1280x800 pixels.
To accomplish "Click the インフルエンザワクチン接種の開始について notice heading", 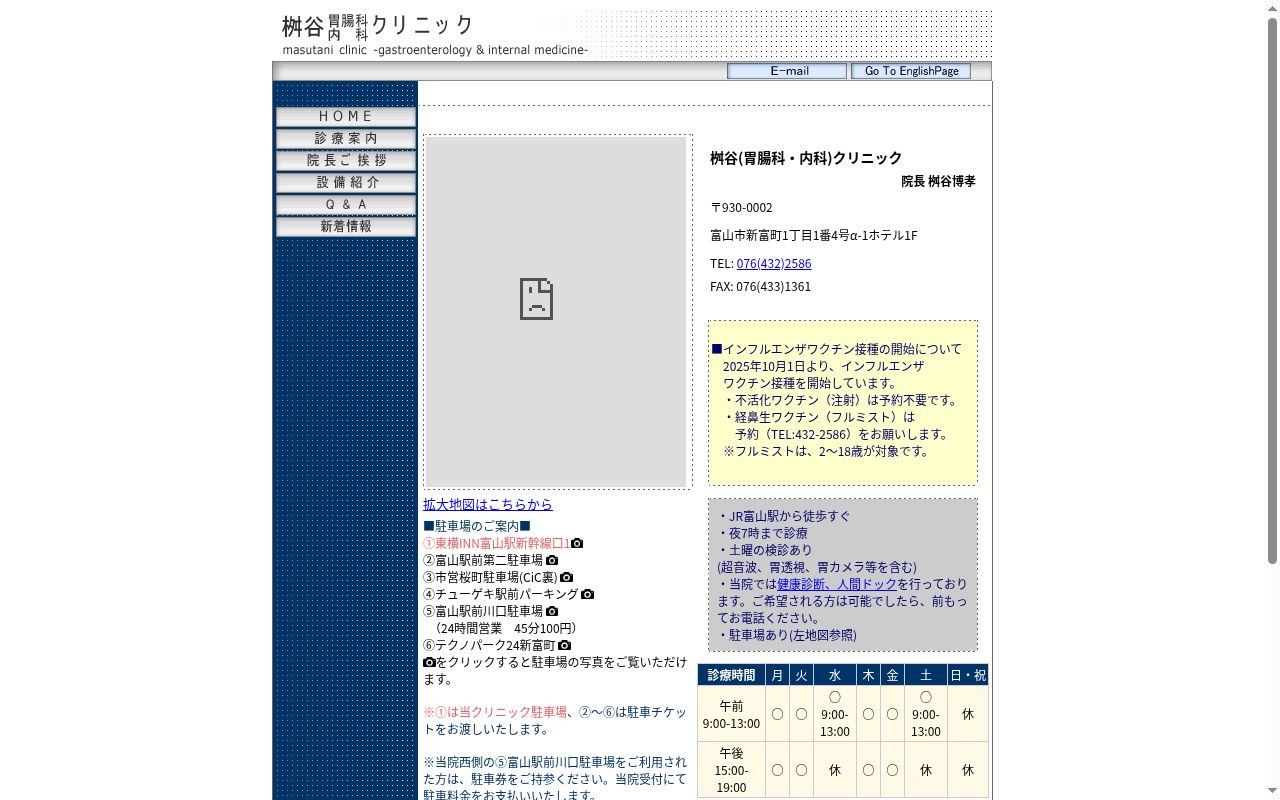I will pos(836,349).
